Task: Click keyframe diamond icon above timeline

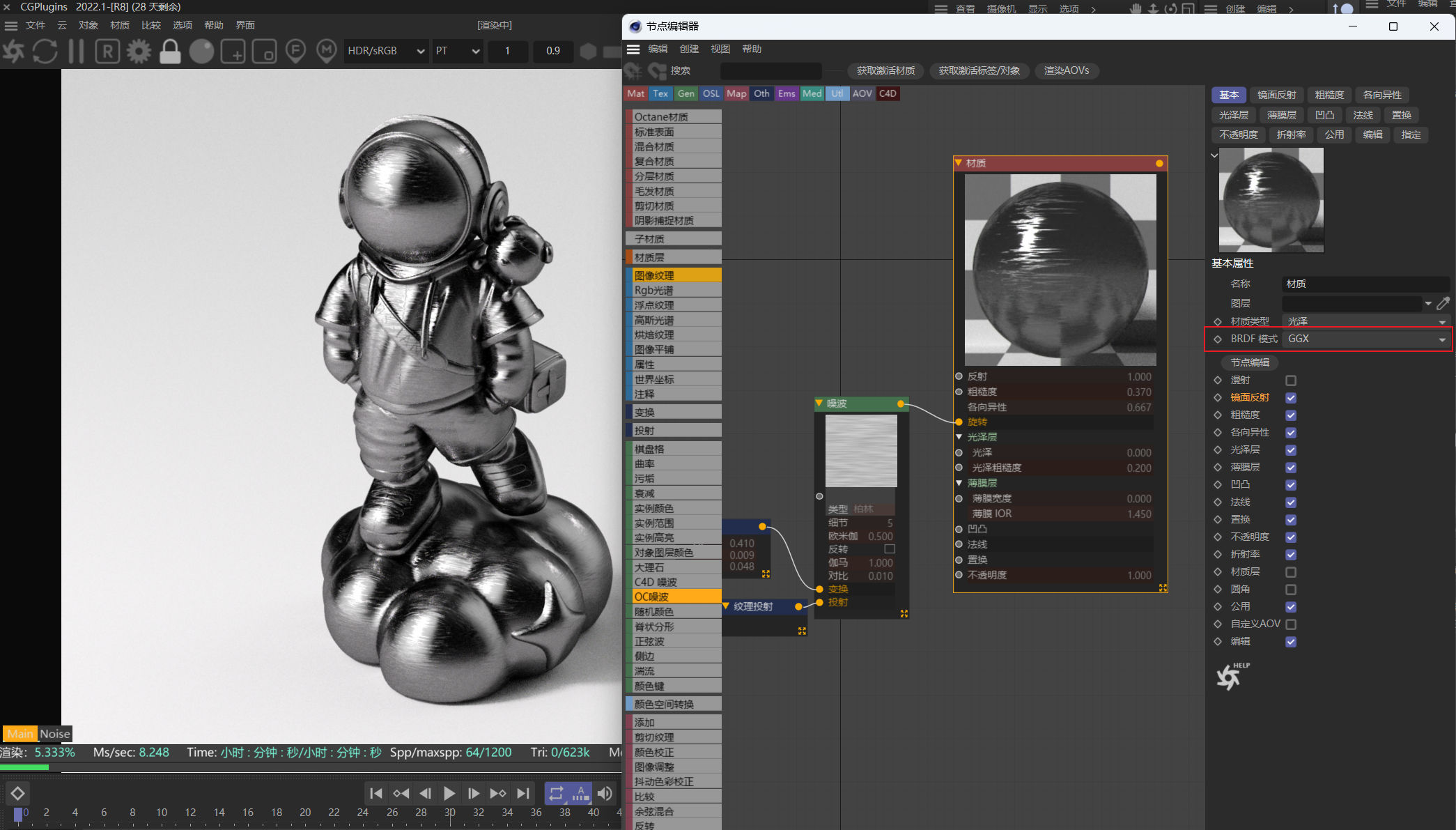Action: (17, 793)
